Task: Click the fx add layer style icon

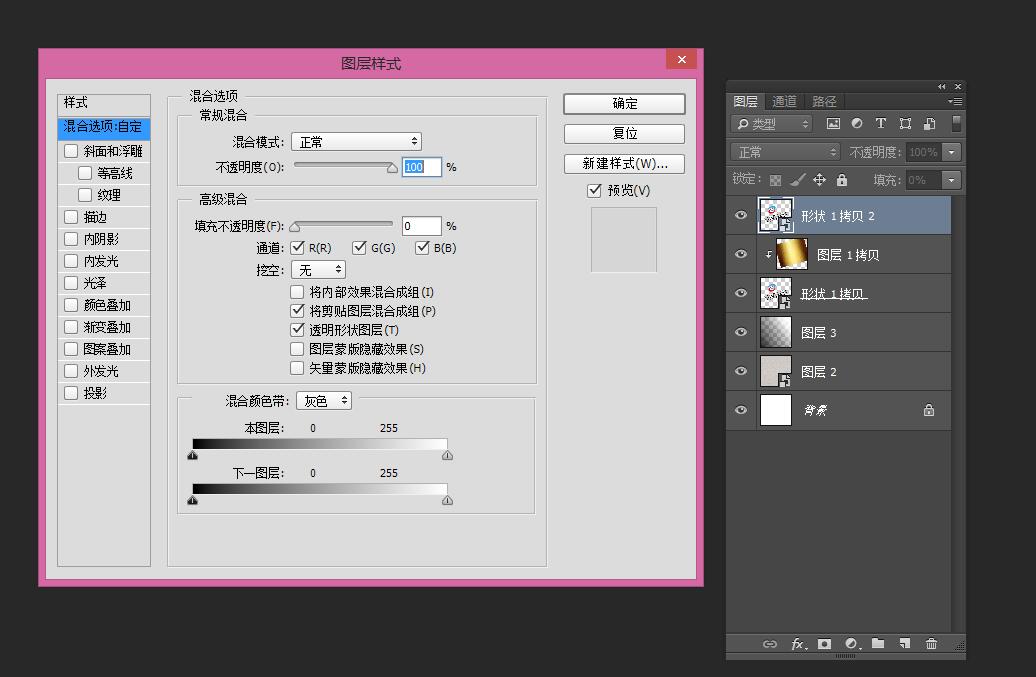Action: (798, 644)
